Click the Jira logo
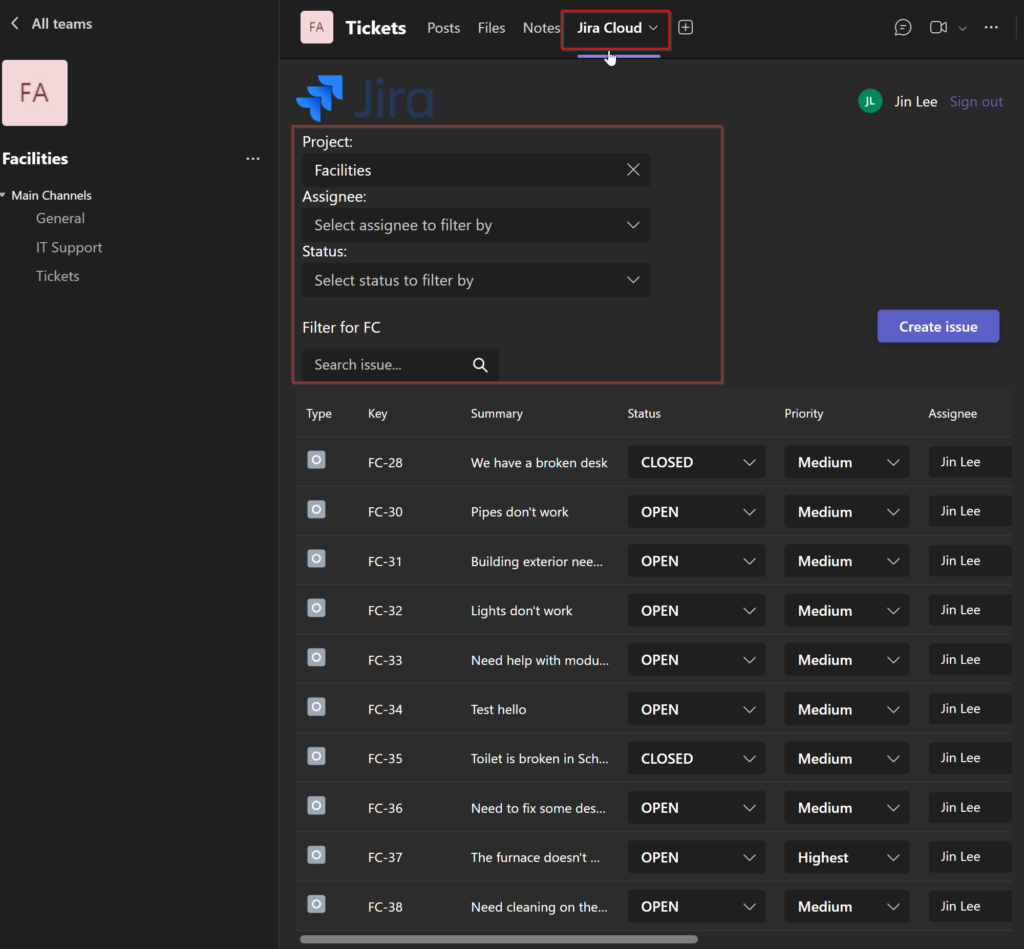The image size is (1024, 949). [365, 99]
